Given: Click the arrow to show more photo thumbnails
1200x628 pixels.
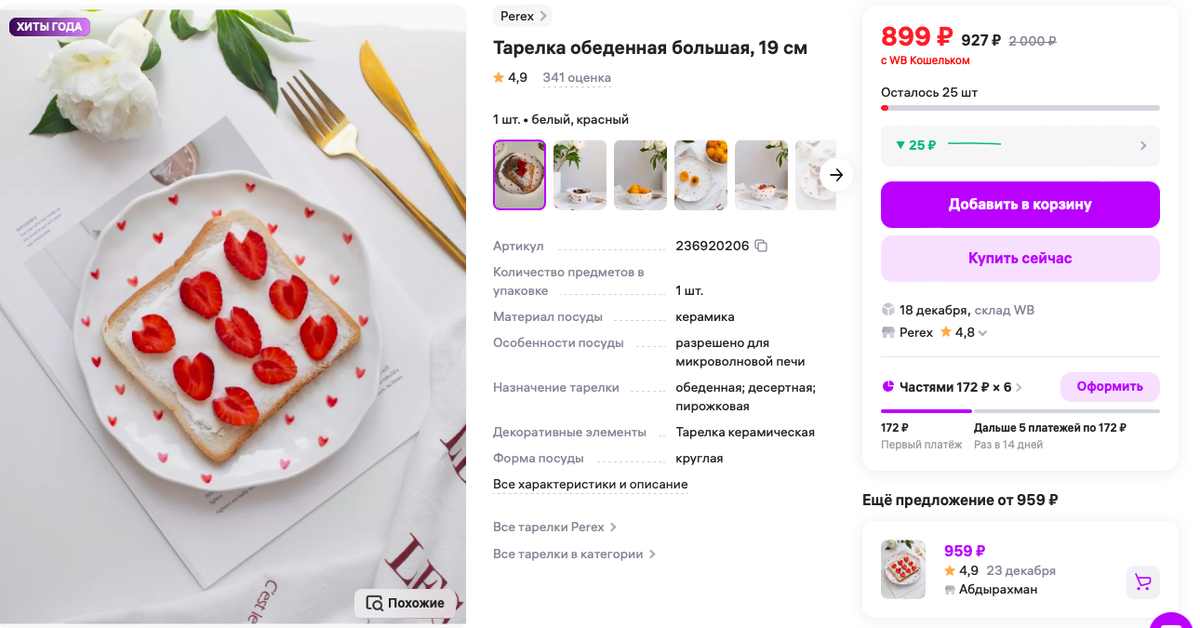Looking at the screenshot, I should tap(836, 174).
